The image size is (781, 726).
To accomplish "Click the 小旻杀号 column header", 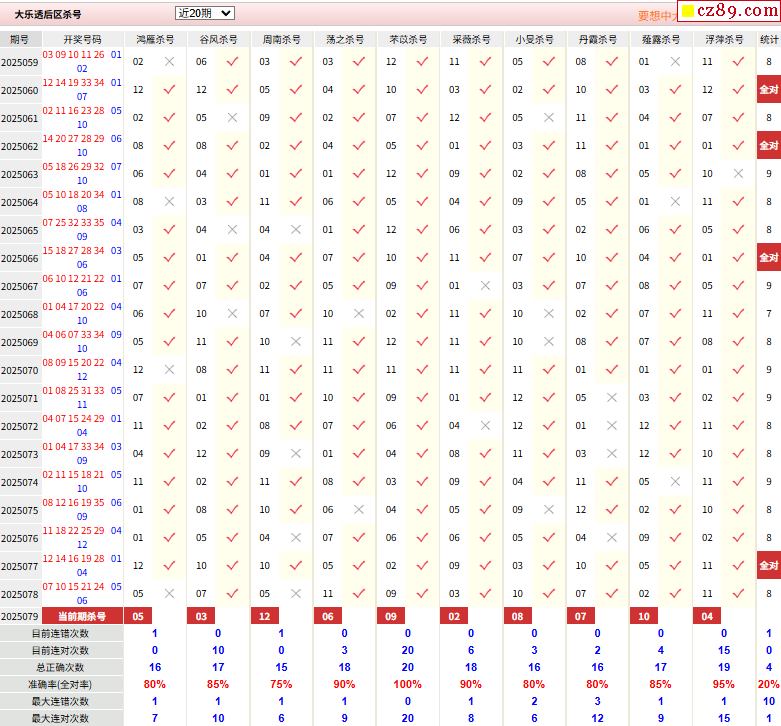I will [x=534, y=39].
